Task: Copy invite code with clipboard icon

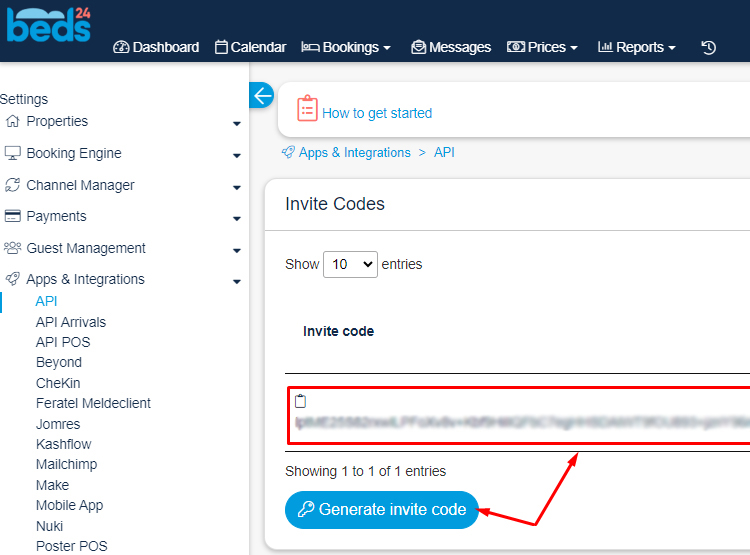Action: pos(300,401)
